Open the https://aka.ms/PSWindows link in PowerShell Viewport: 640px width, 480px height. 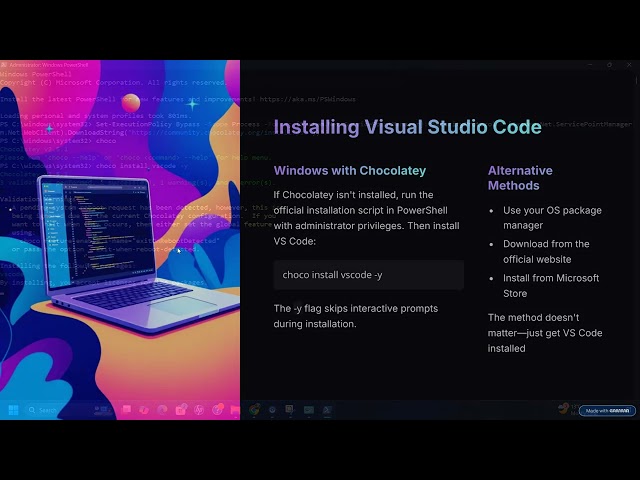[307, 99]
